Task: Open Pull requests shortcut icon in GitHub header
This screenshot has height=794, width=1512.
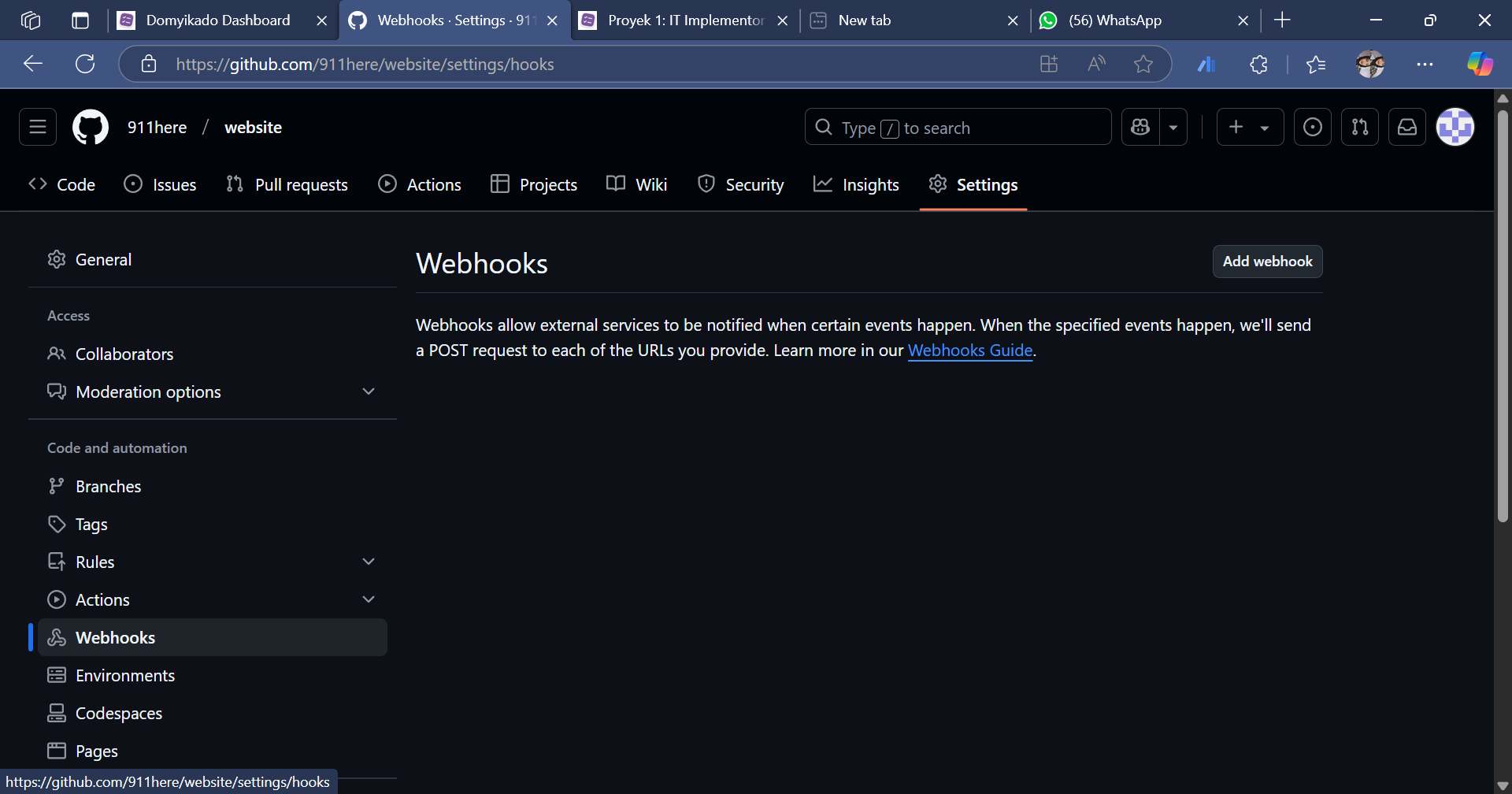Action: click(x=1360, y=127)
